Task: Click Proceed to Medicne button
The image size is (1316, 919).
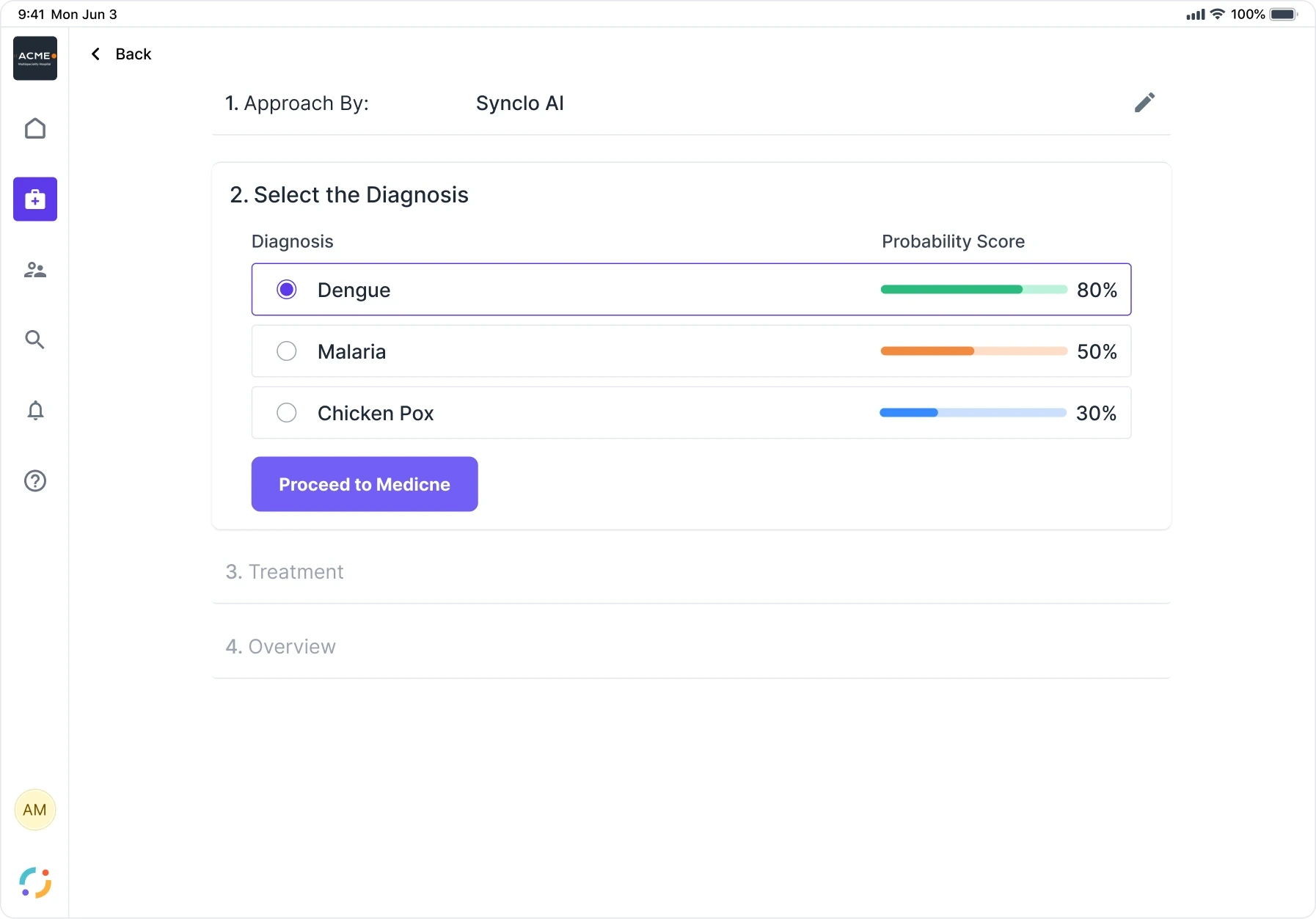Action: (365, 484)
